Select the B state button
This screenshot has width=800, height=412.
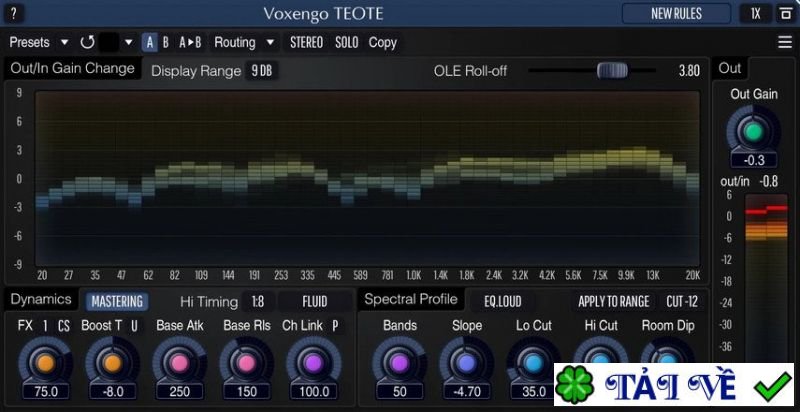pyautogui.click(x=166, y=42)
